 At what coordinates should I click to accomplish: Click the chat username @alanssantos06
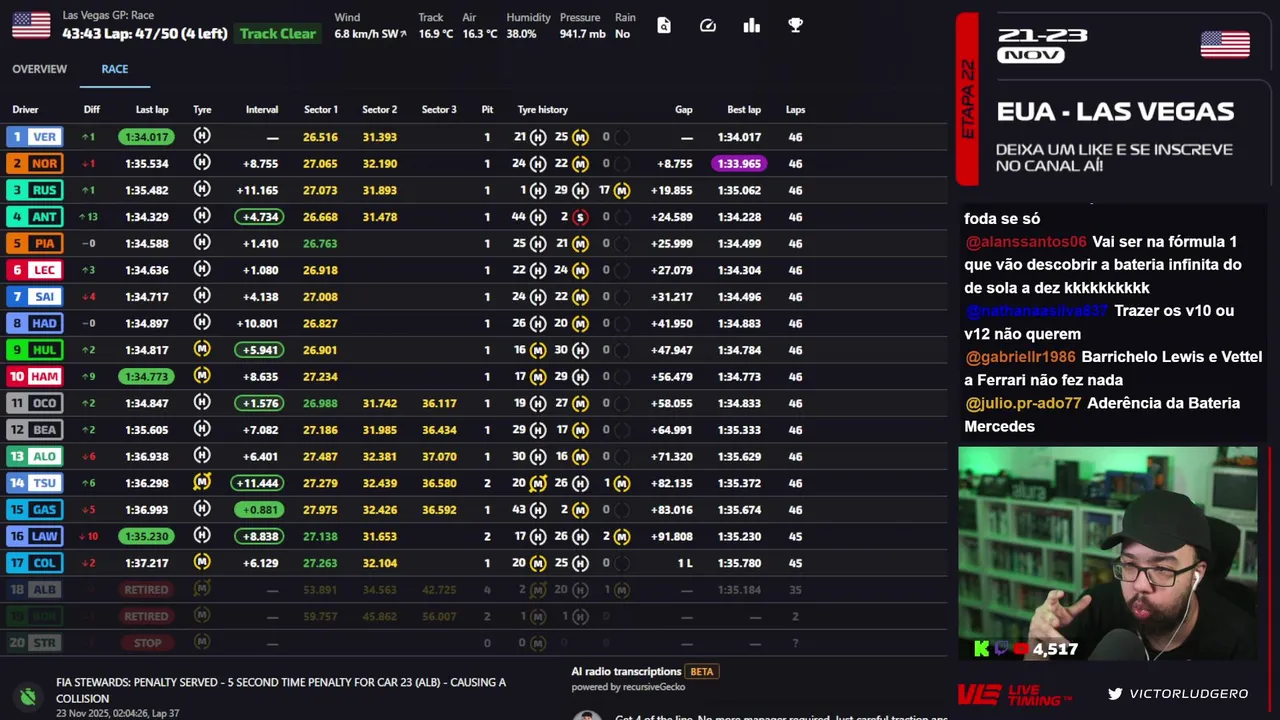tap(1025, 242)
